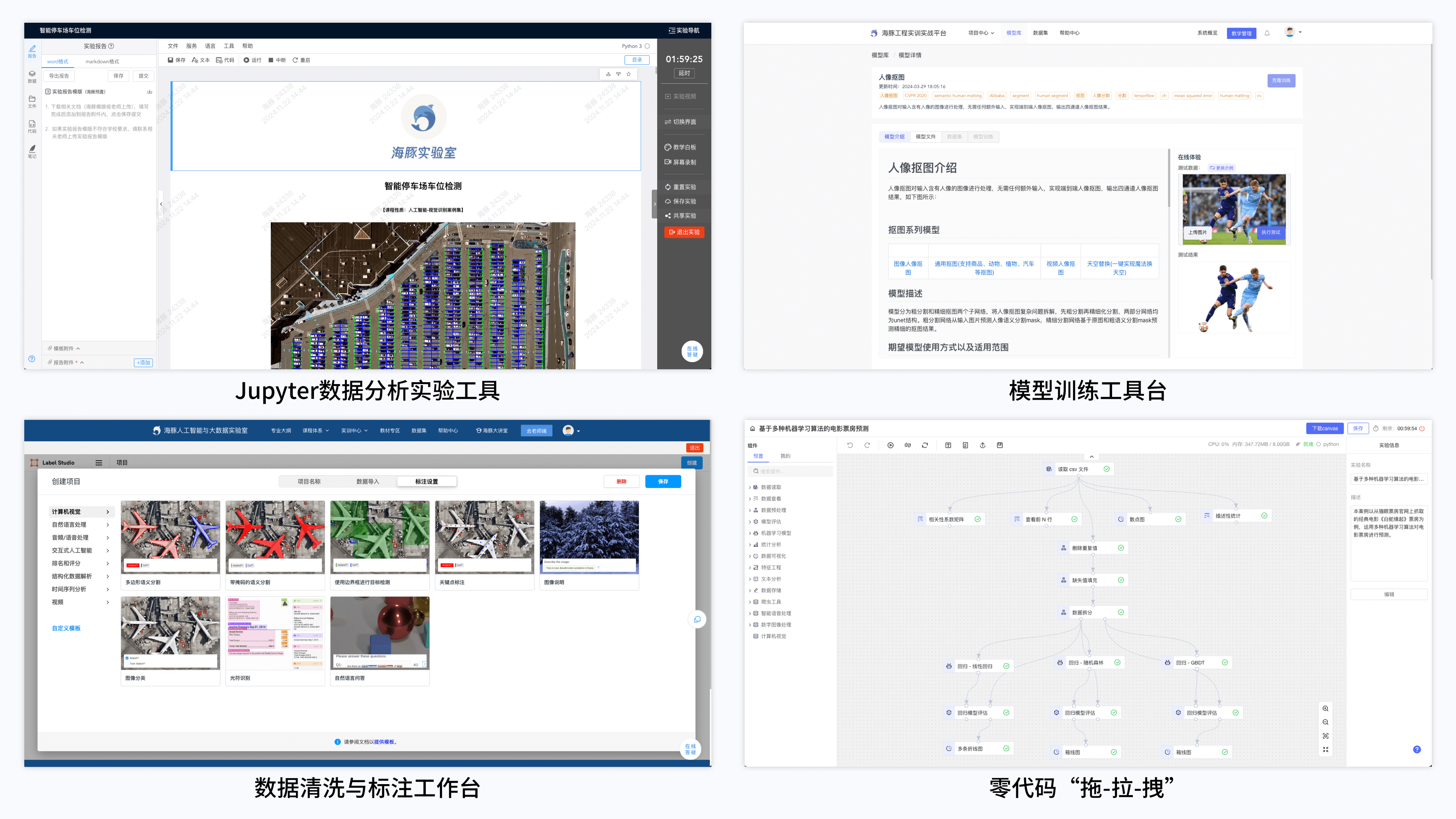Viewport: 1456px width, 819px height.
Task: Expand the 模板附件 section
Action: click(x=64, y=349)
